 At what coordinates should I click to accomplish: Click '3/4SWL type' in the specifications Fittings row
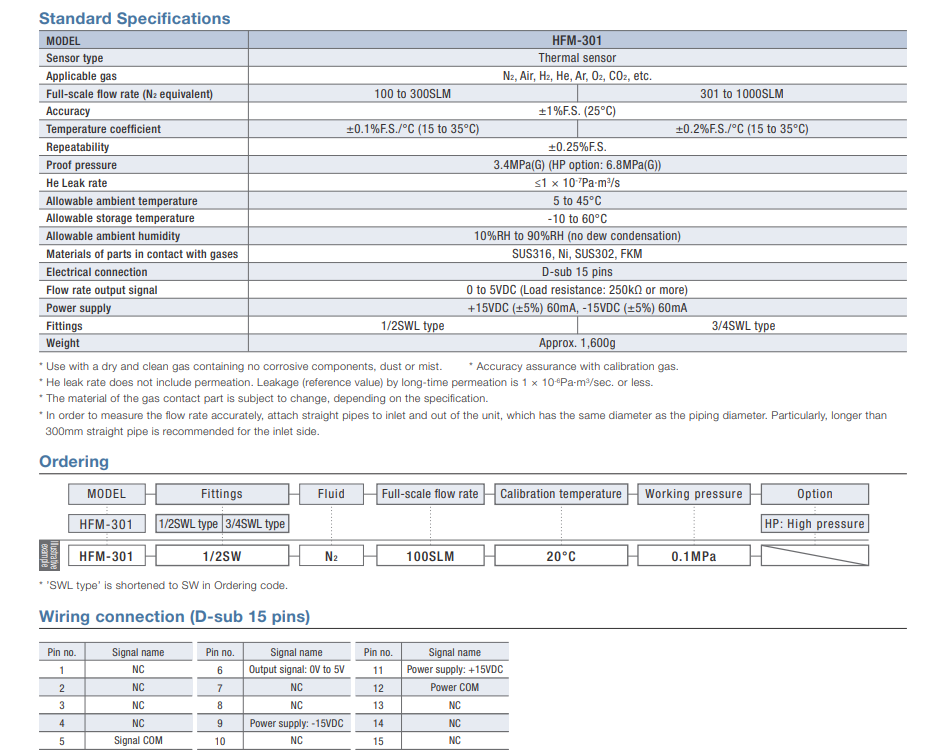(743, 325)
